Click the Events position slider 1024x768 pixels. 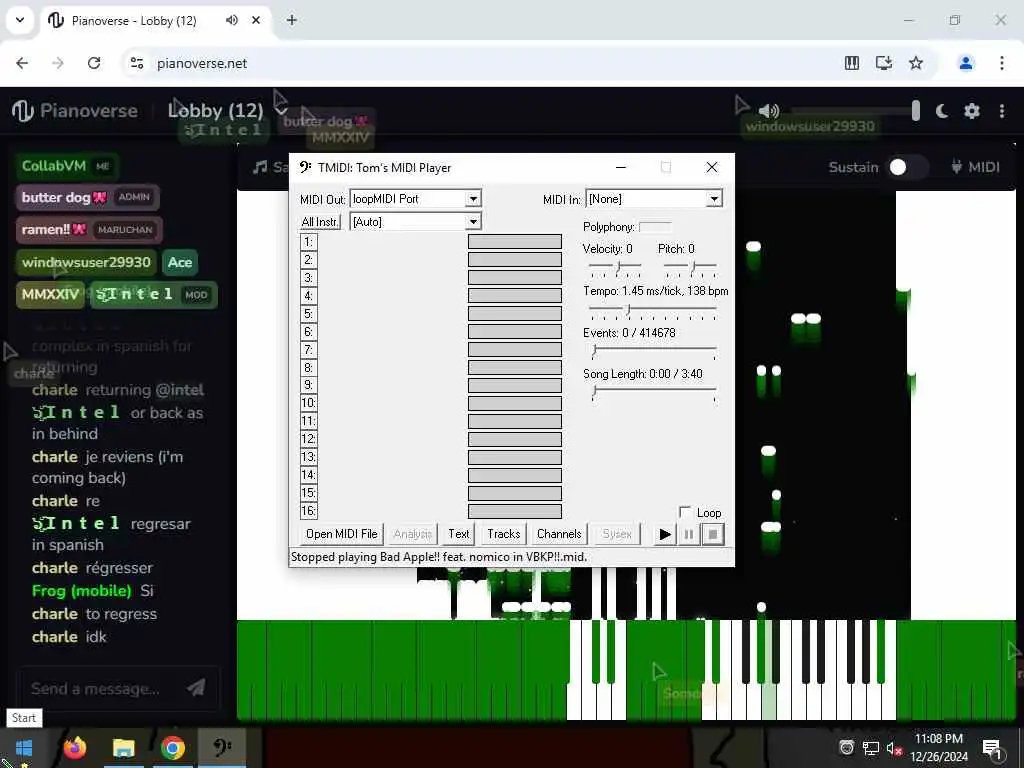[652, 352]
